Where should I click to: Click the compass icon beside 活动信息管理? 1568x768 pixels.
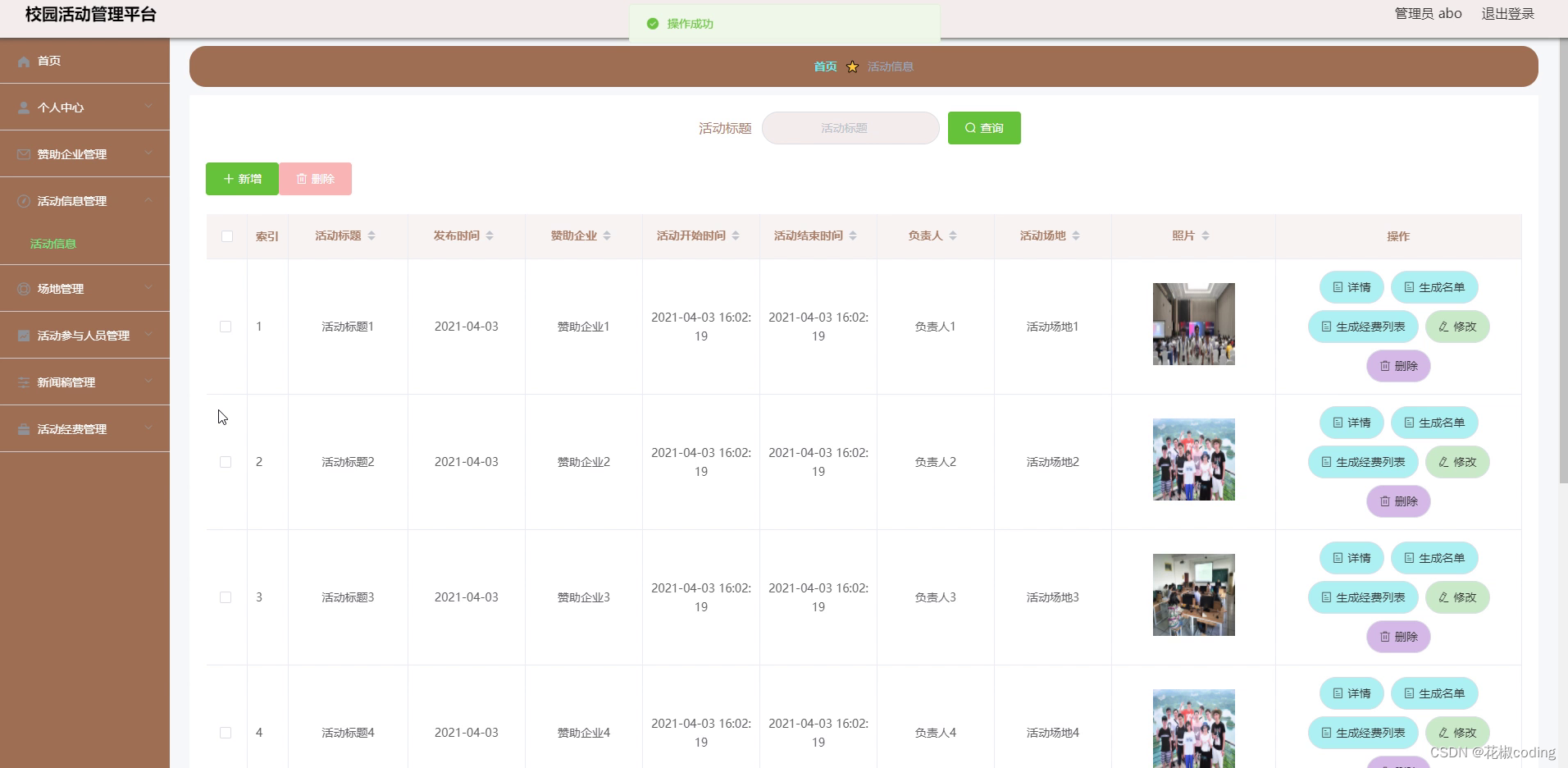click(x=23, y=202)
